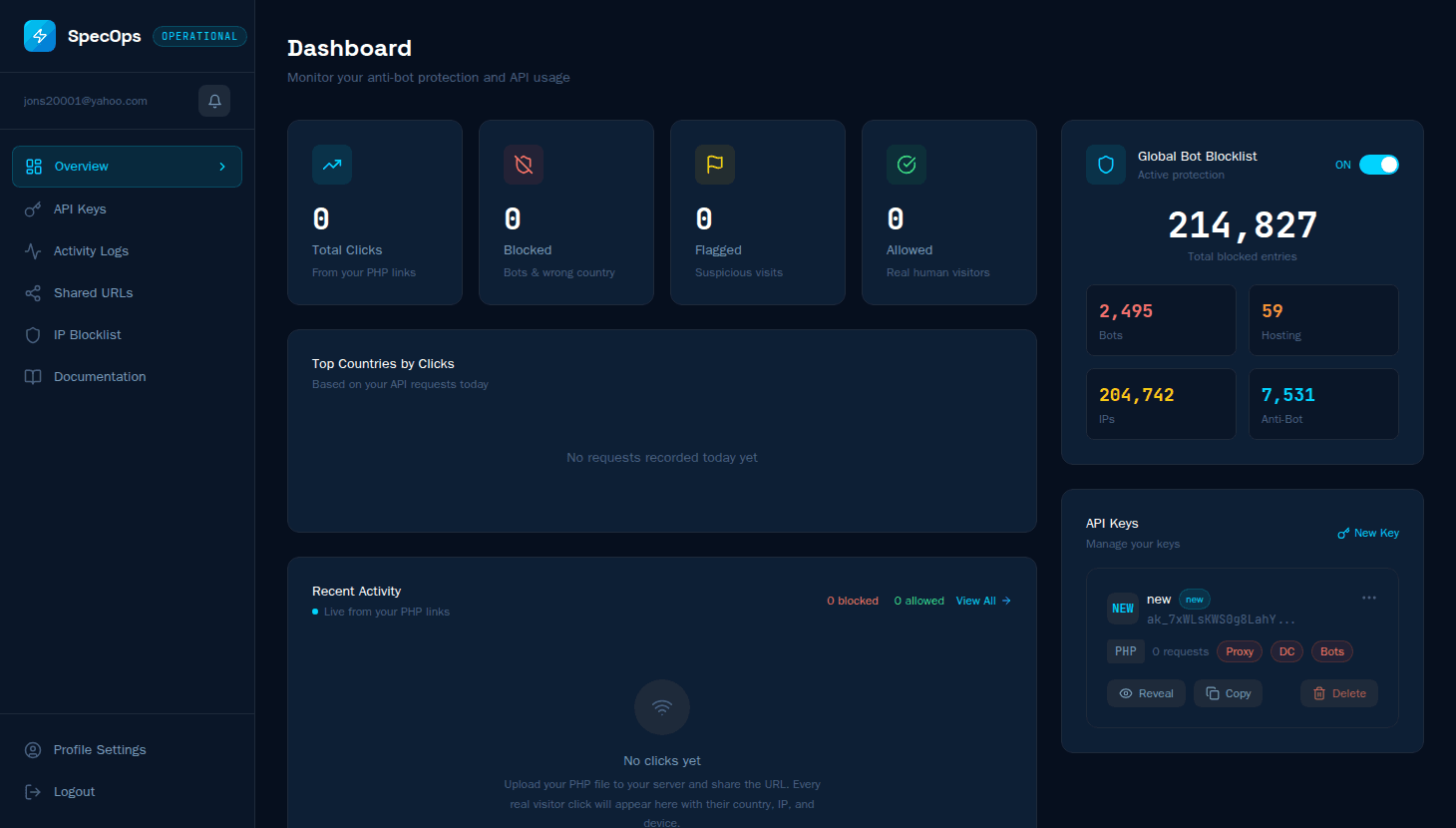Image resolution: width=1456 pixels, height=828 pixels.
Task: Turn off Global Bot Blocklist protection
Action: point(1378,165)
